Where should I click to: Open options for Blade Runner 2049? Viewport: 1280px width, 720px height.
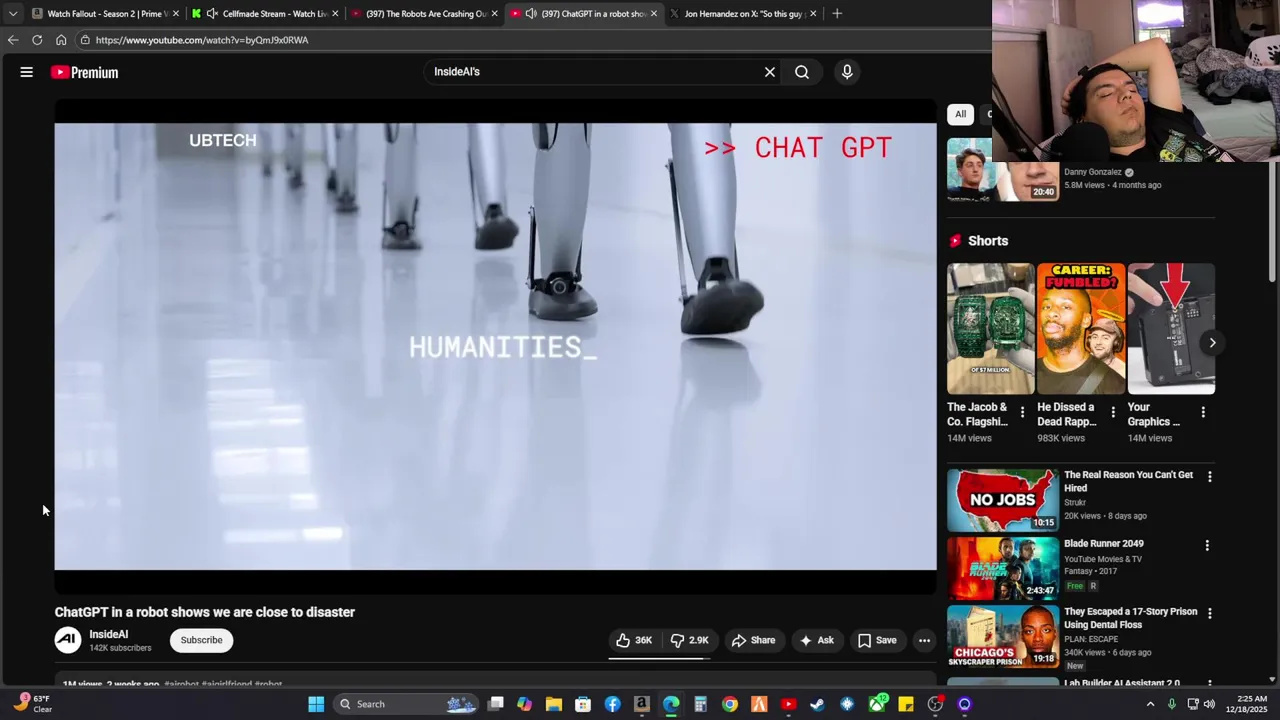[x=1207, y=546]
